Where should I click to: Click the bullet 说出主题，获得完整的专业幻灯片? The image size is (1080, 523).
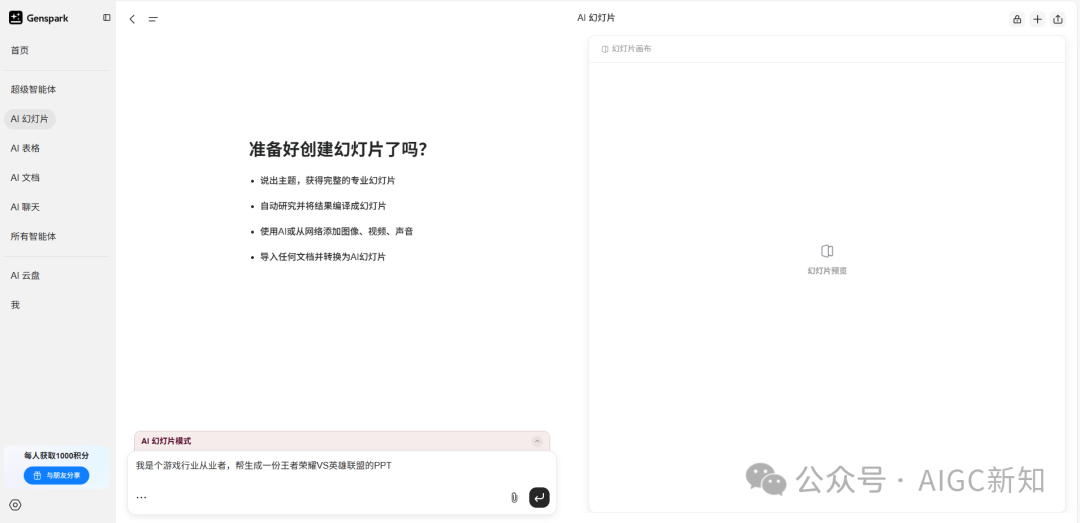327,181
